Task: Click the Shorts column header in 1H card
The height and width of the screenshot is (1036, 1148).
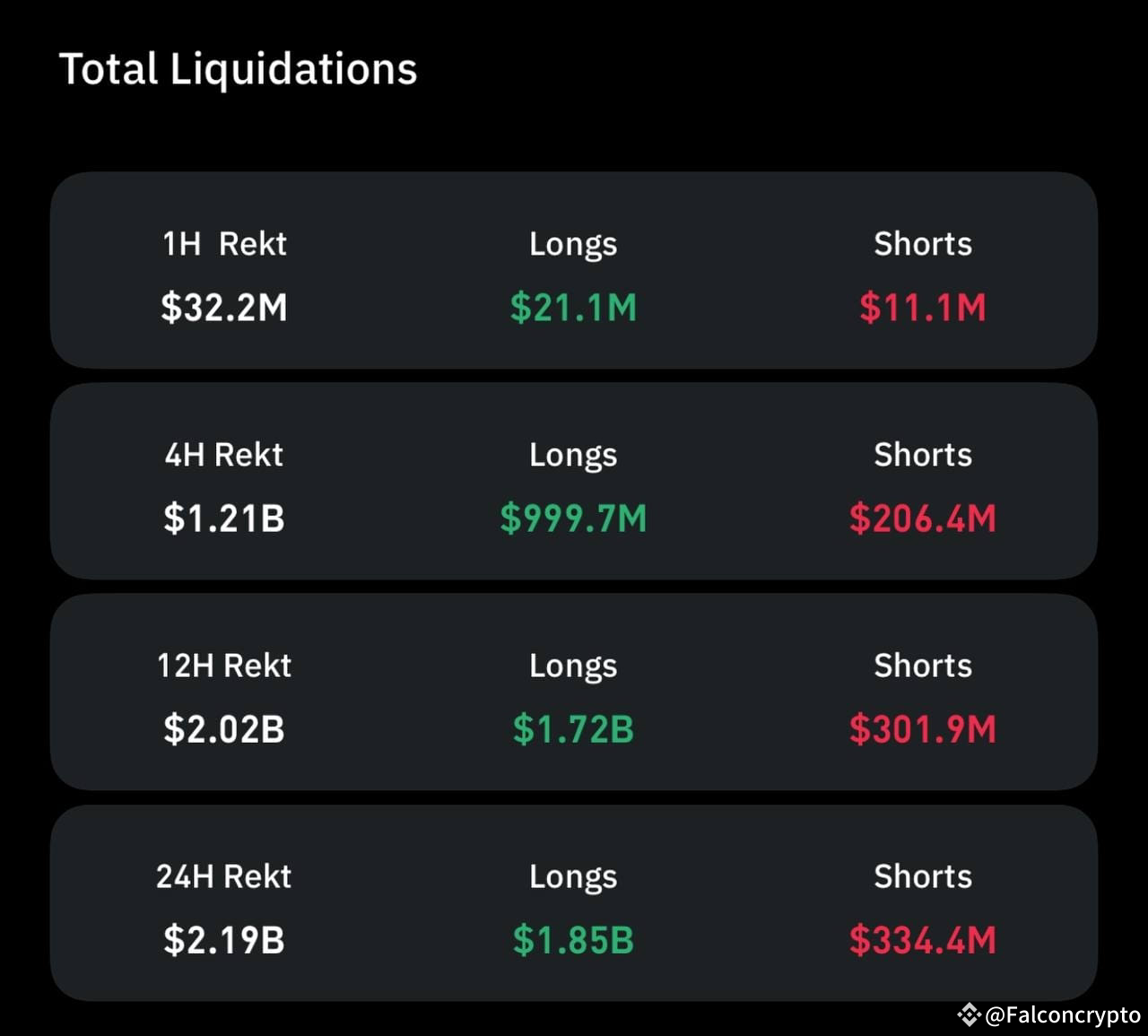Action: coord(922,243)
